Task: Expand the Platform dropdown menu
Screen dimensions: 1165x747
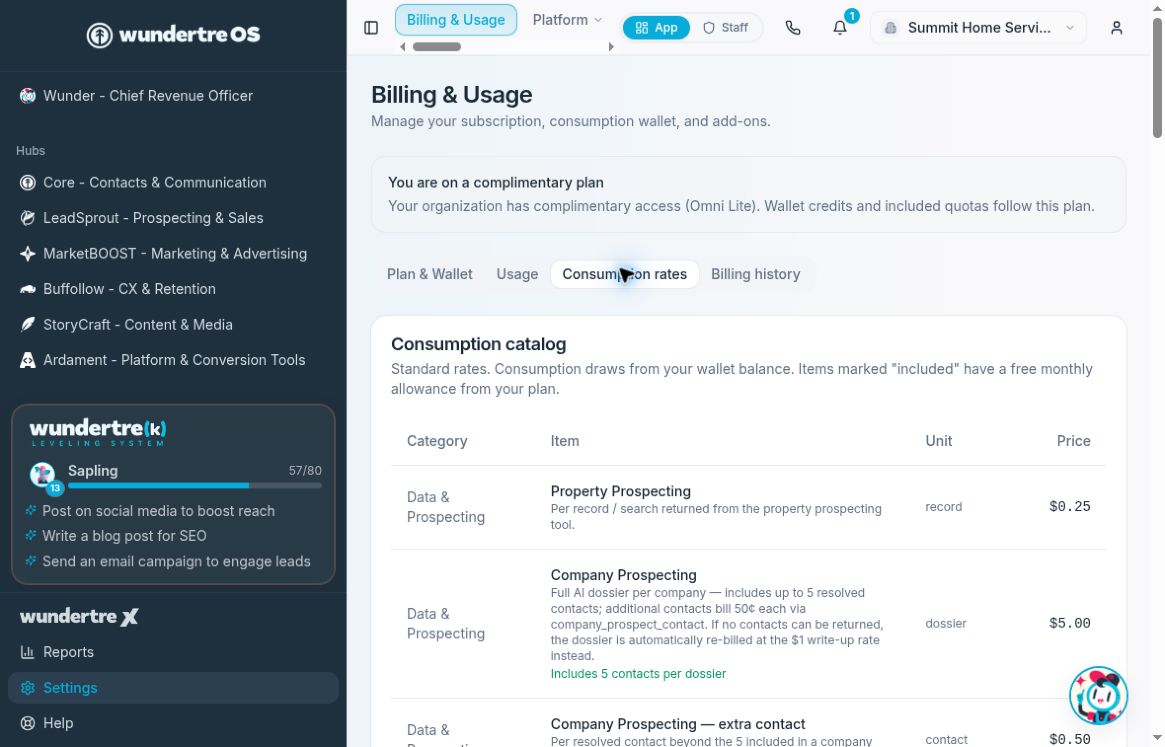Action: point(567,20)
